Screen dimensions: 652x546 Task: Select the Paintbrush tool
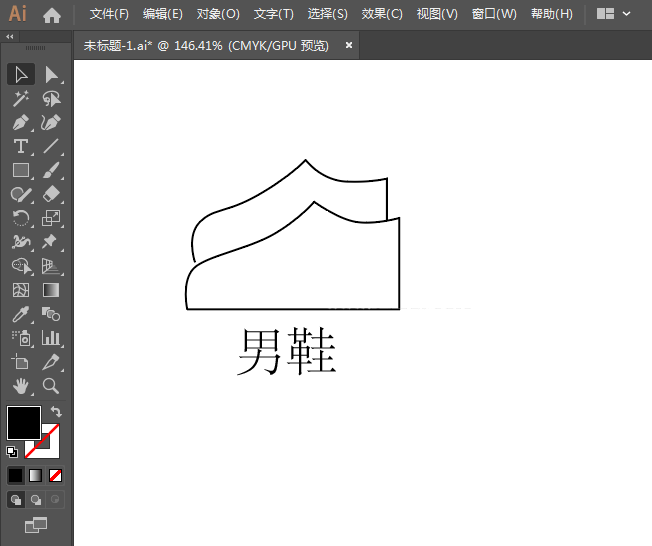tap(51, 170)
